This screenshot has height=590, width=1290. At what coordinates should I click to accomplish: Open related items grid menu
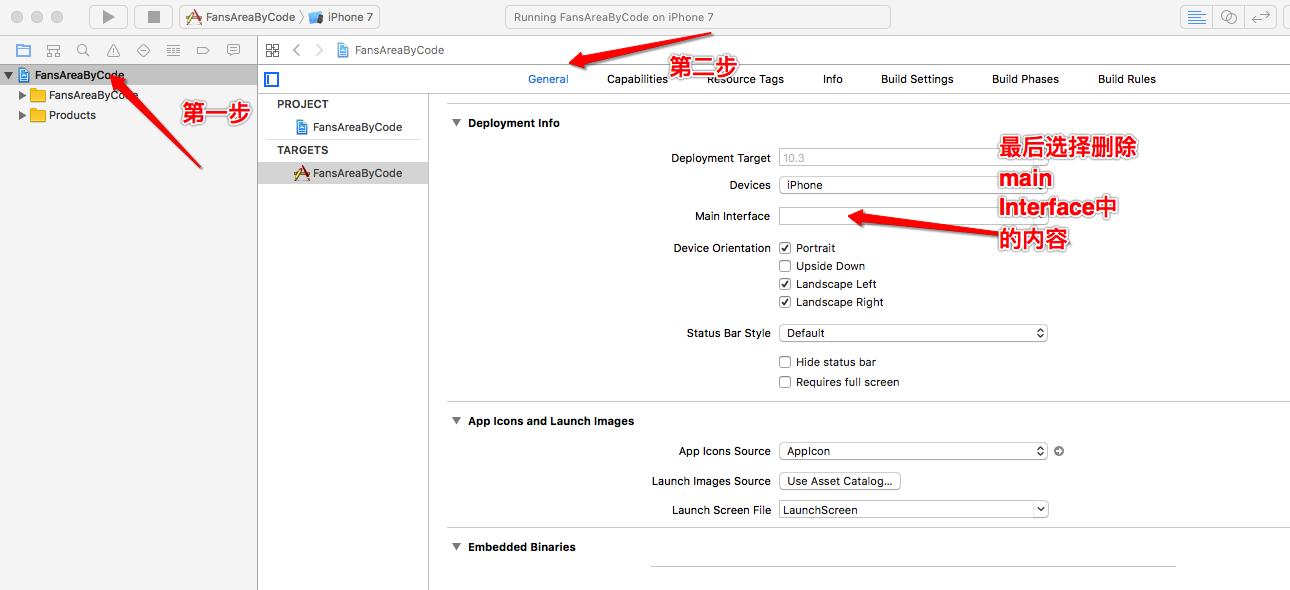click(x=272, y=50)
